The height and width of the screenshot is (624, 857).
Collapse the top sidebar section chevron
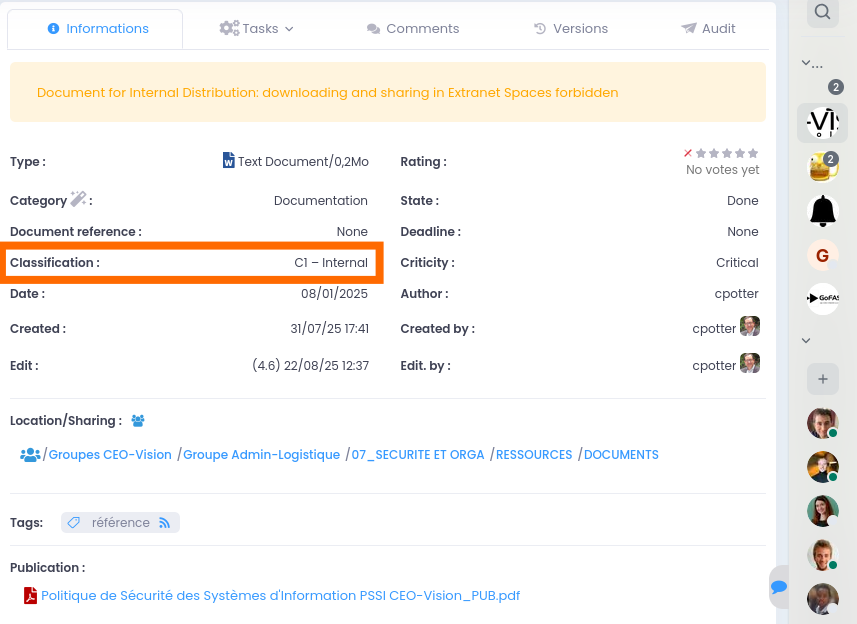tap(806, 63)
